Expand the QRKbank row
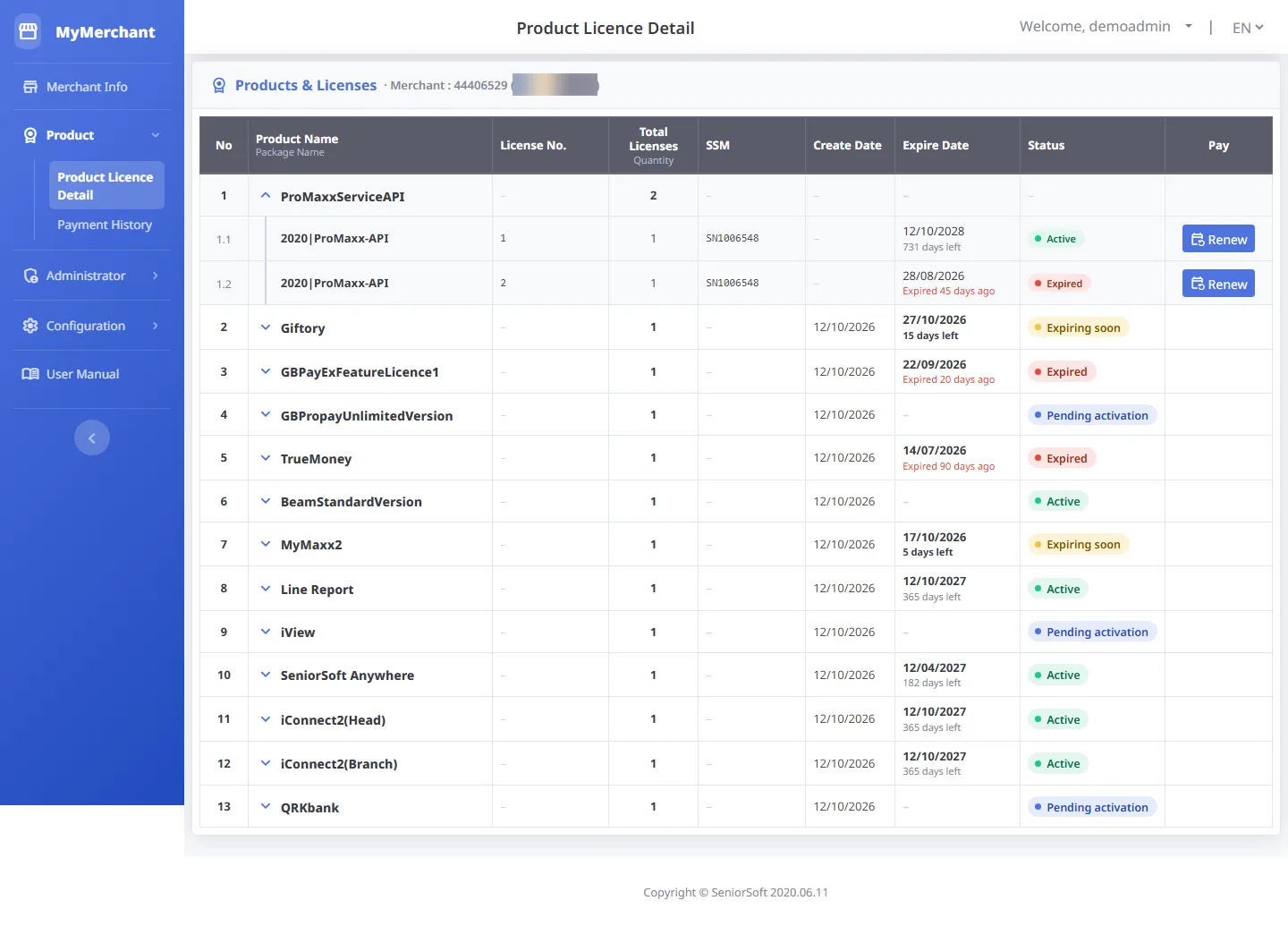The height and width of the screenshot is (926, 1288). click(x=266, y=806)
